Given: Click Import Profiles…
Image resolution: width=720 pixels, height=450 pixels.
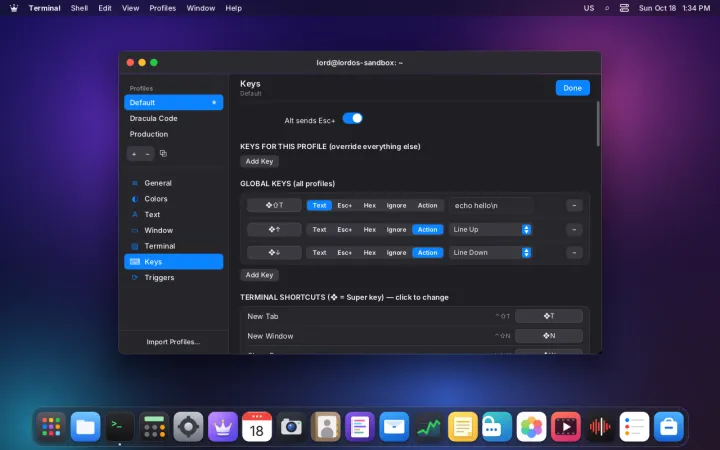Looking at the screenshot, I should point(173,342).
